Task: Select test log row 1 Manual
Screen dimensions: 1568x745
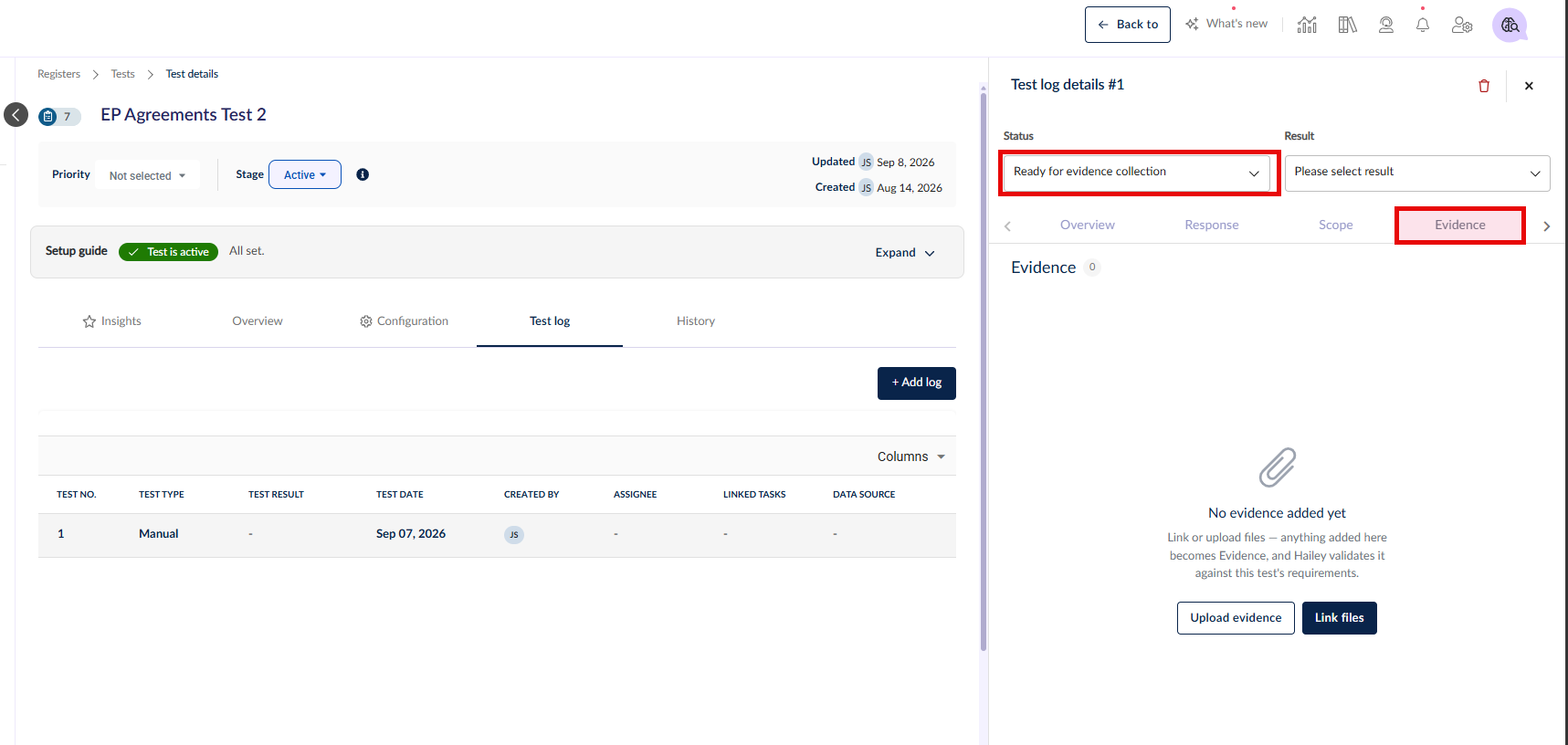Action: click(497, 535)
